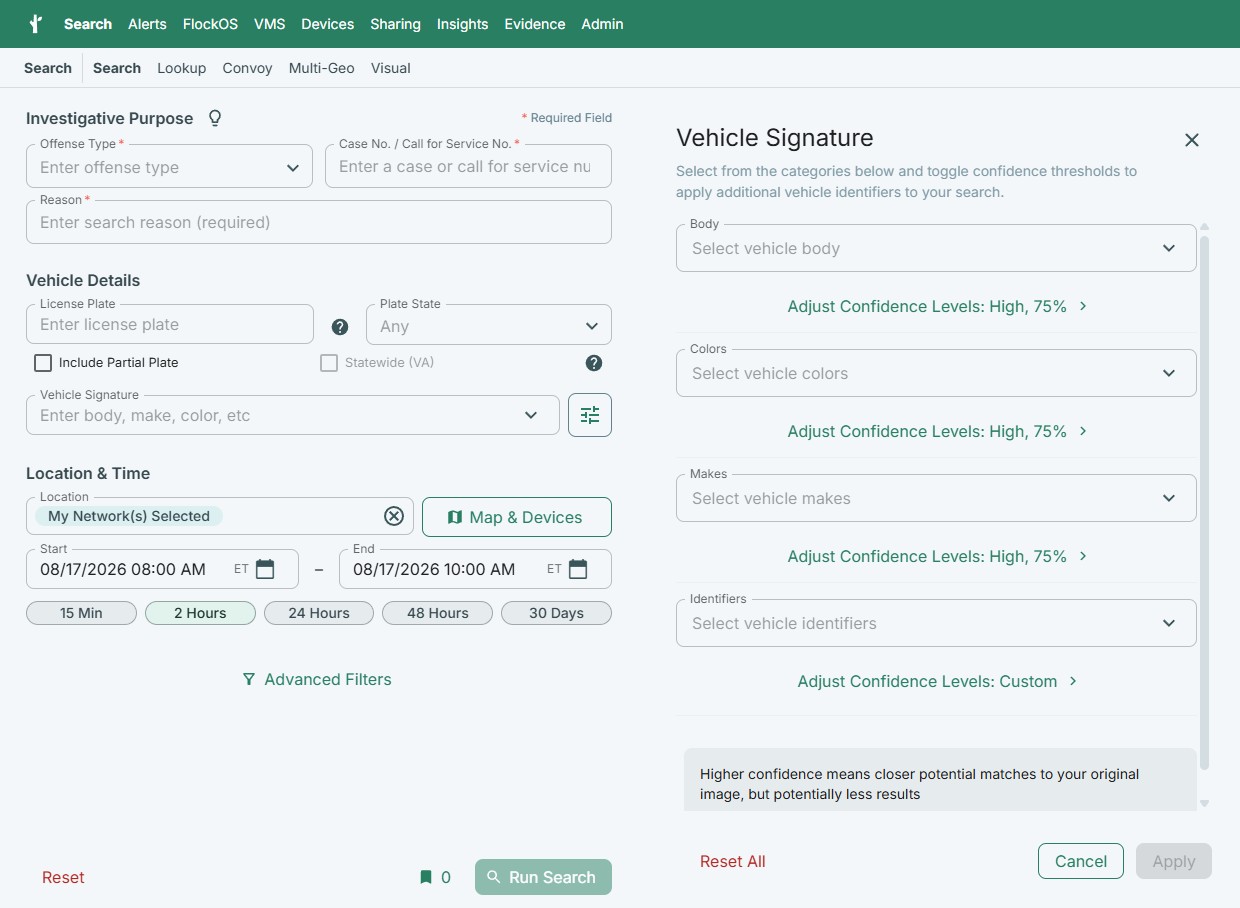Select the 2 Hours time range
Viewport: 1240px width, 908px height.
coord(200,613)
